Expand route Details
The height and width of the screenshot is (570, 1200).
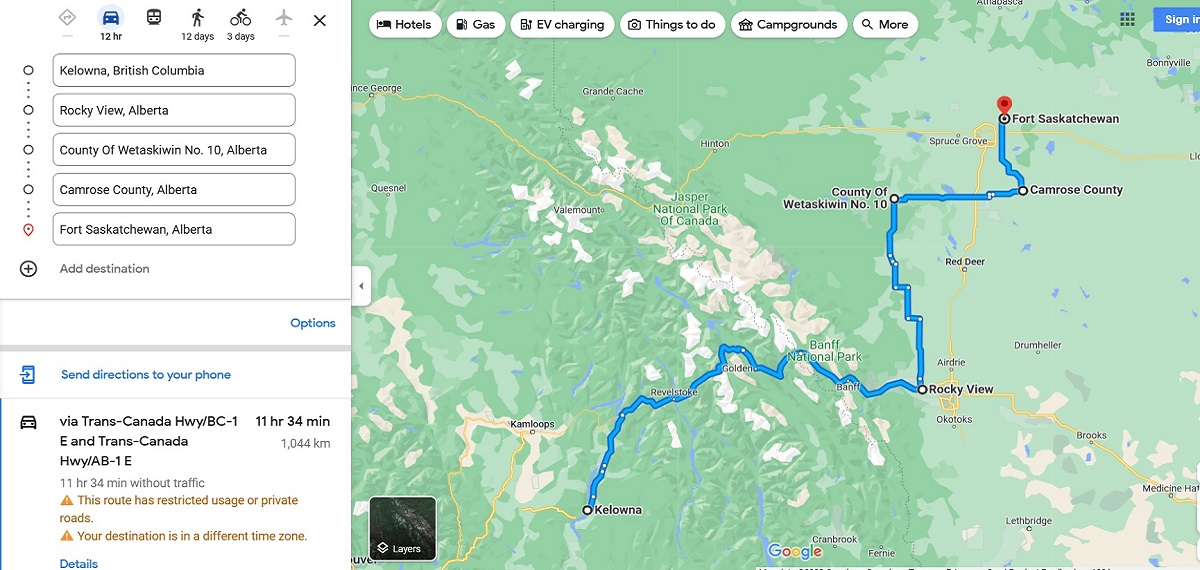coord(79,563)
